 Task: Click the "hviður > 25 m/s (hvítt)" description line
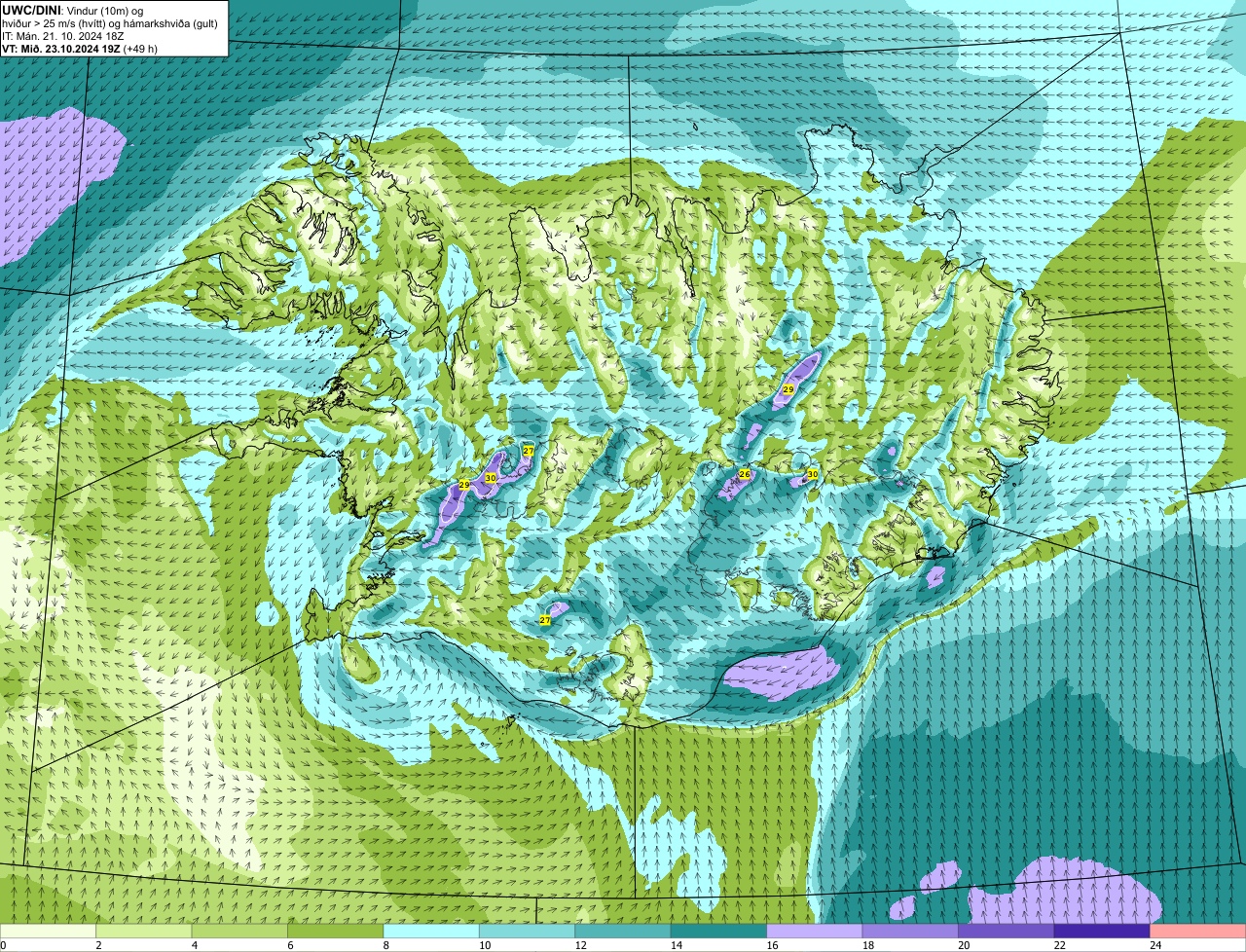[x=110, y=22]
